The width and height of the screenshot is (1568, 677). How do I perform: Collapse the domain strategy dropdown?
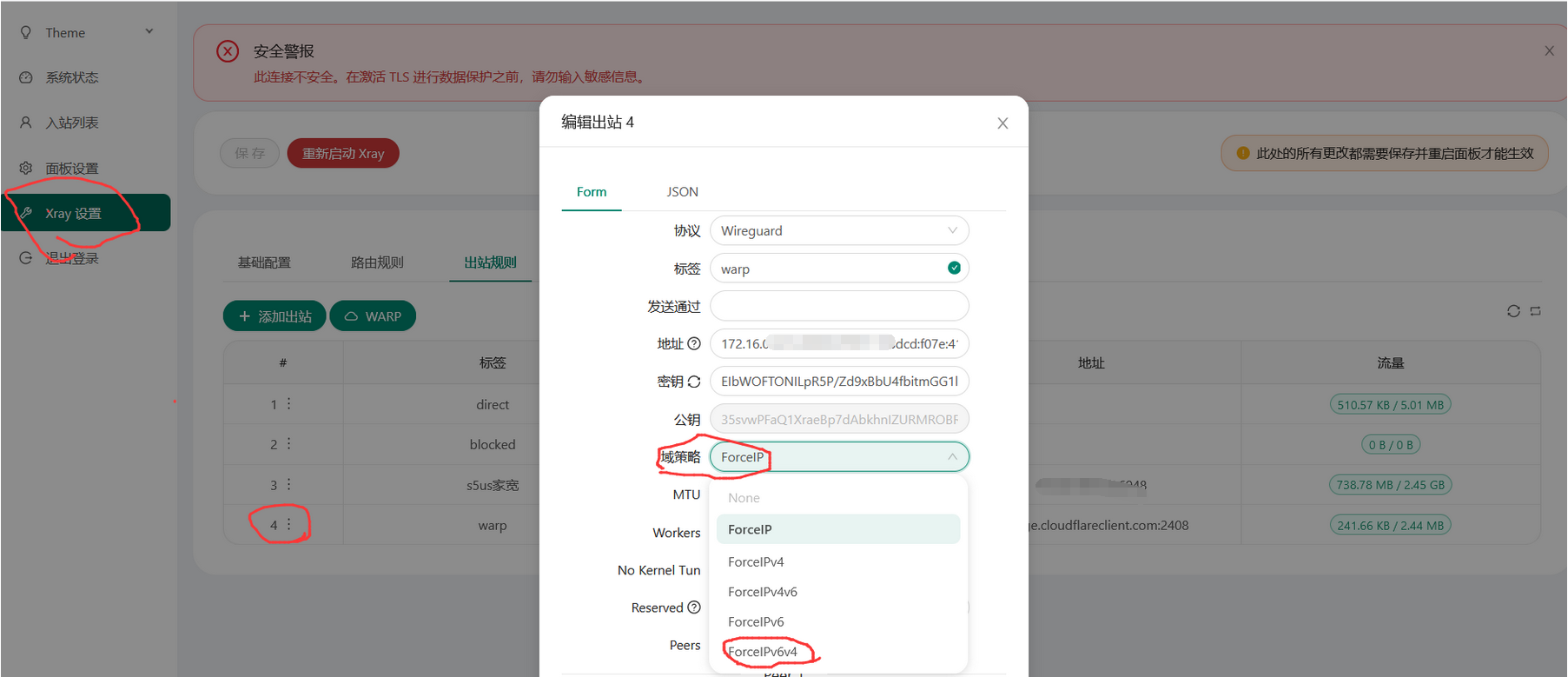[952, 457]
